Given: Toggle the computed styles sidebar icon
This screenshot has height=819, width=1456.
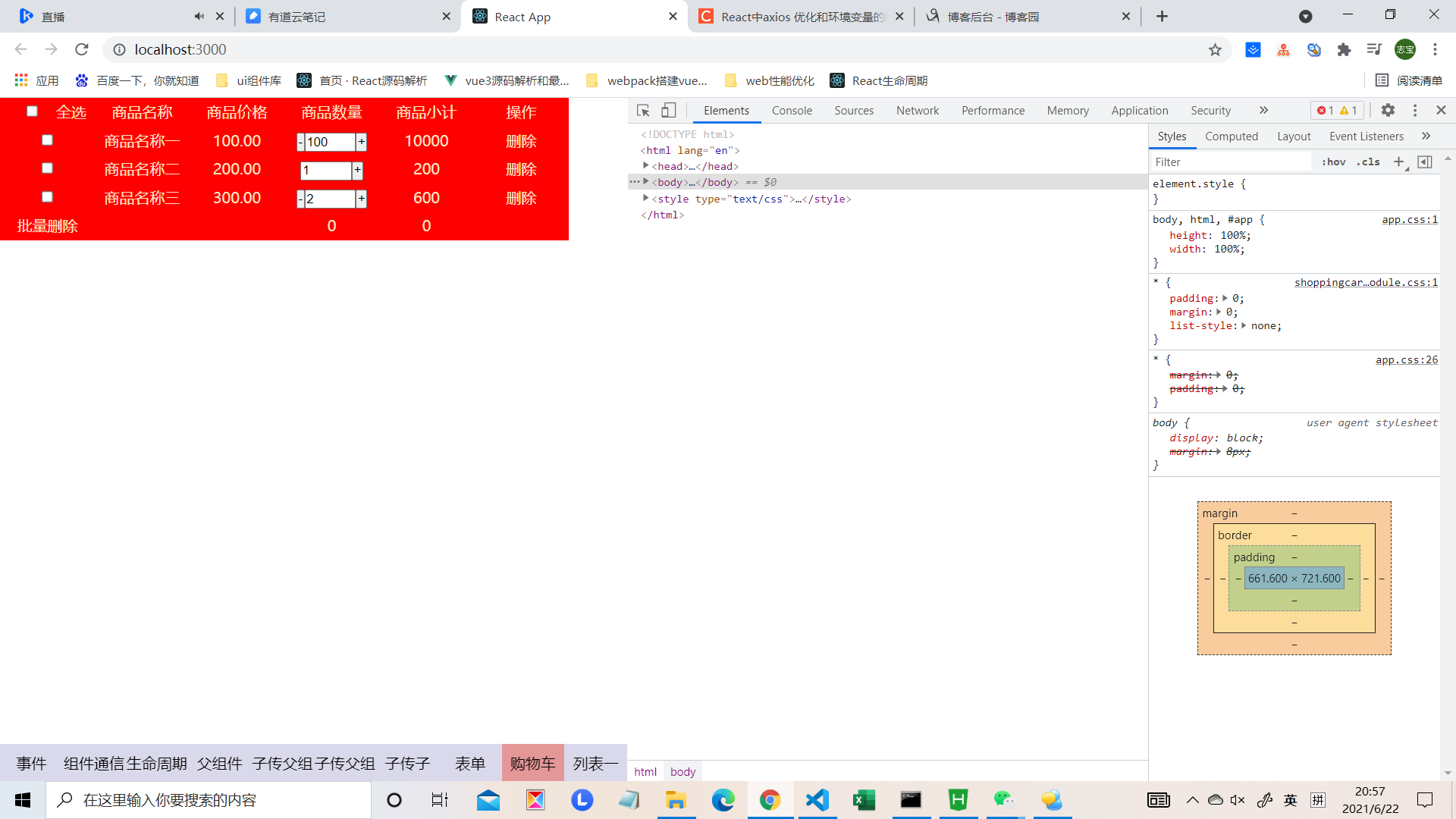Looking at the screenshot, I should coord(1425,162).
